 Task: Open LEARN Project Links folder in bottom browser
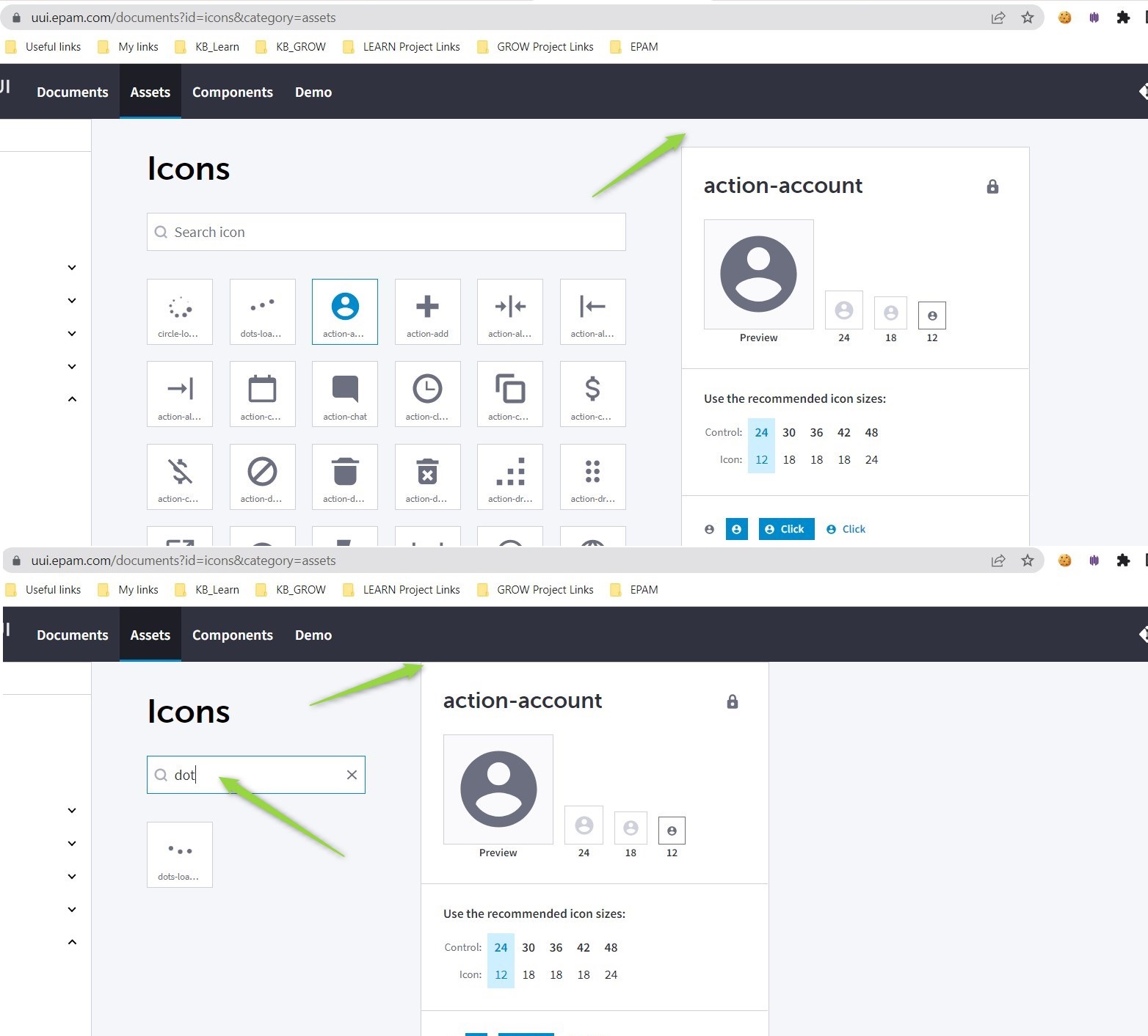coord(402,590)
